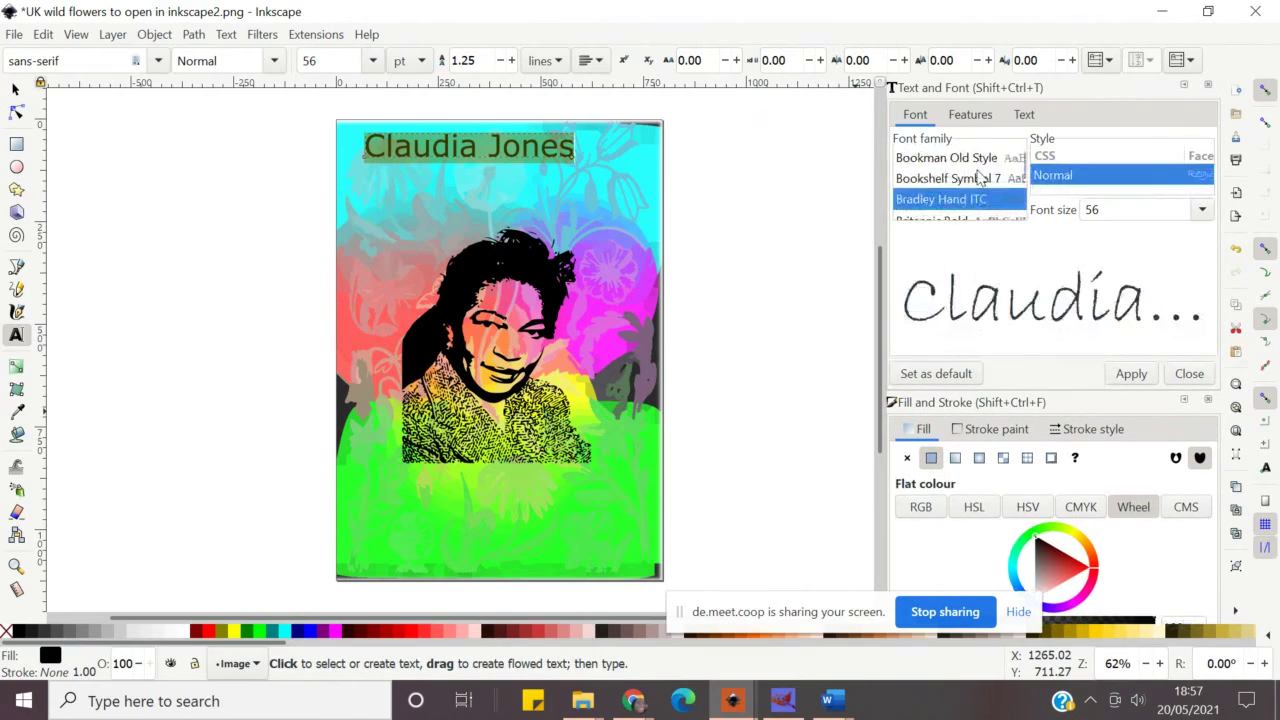Activate the Text tool

[16, 335]
